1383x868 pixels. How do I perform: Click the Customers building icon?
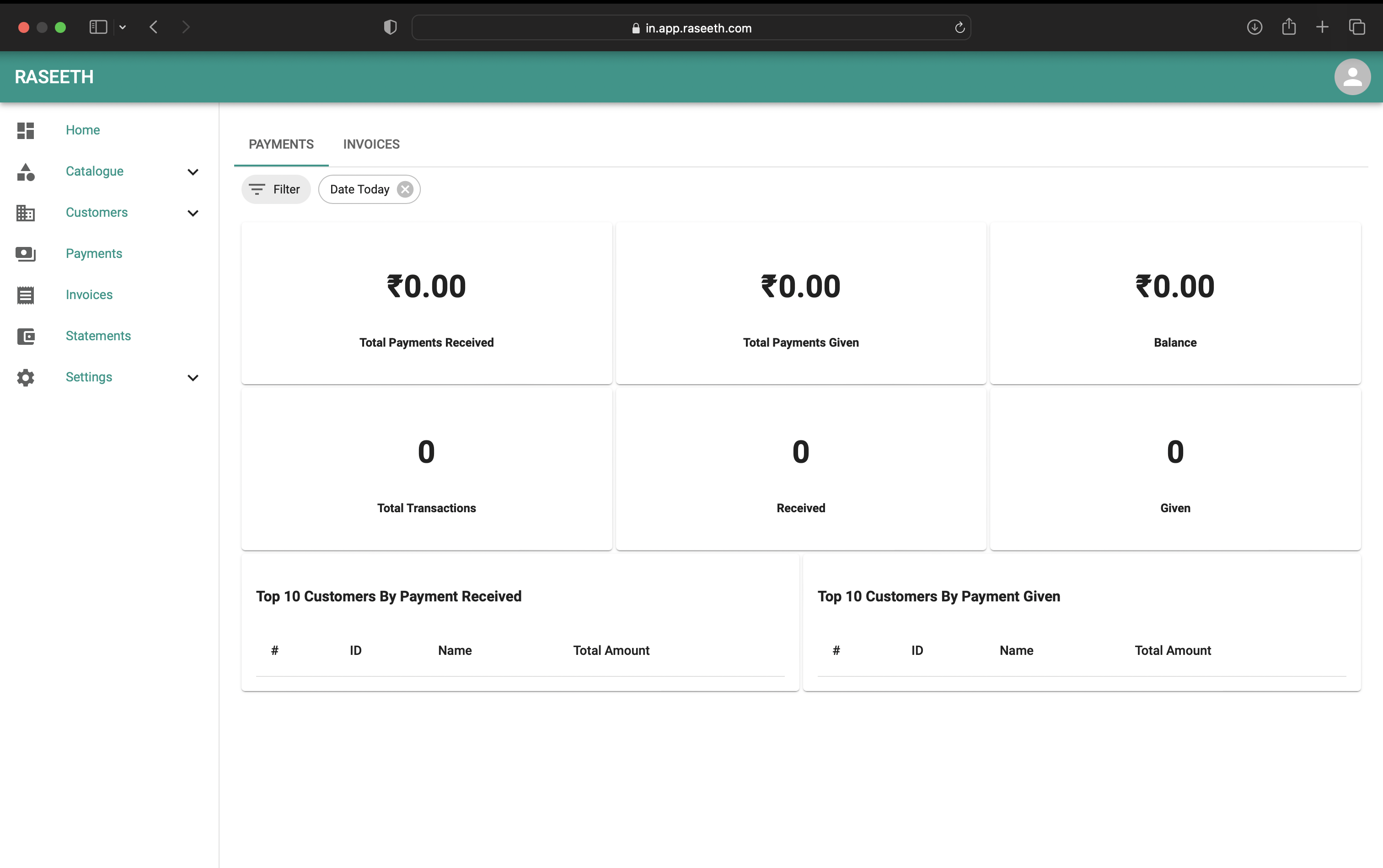[25, 213]
